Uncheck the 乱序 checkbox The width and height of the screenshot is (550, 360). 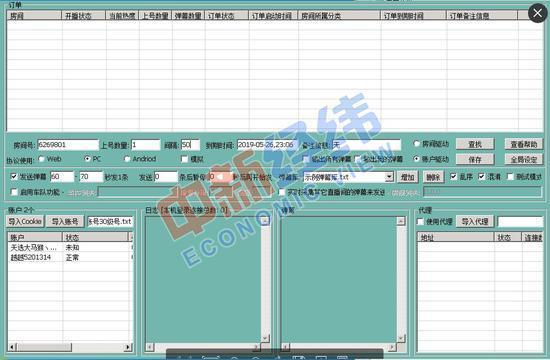[x=453, y=176]
